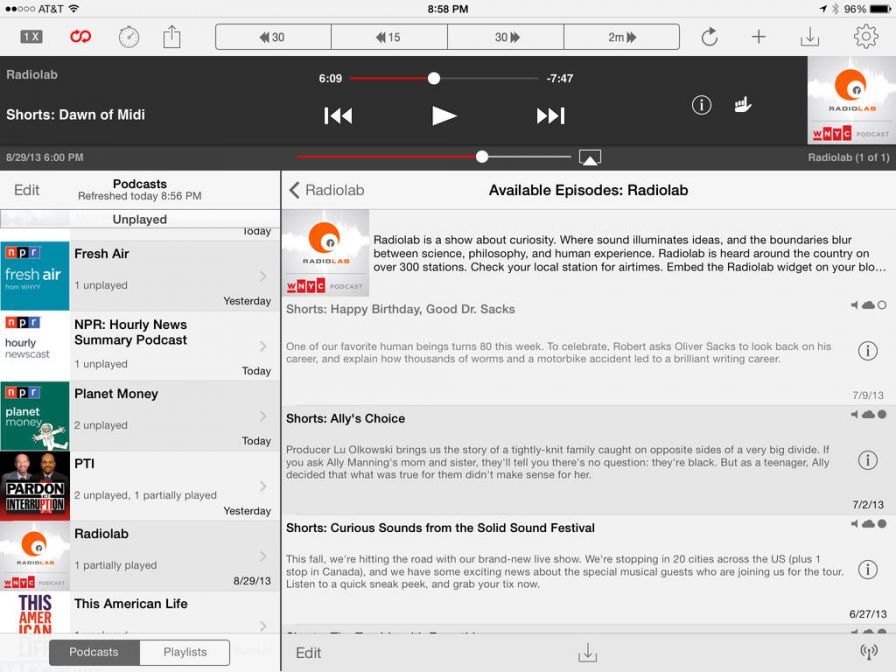The image size is (896, 672).
Task: Tap the 1X playback speed button
Action: 31,37
